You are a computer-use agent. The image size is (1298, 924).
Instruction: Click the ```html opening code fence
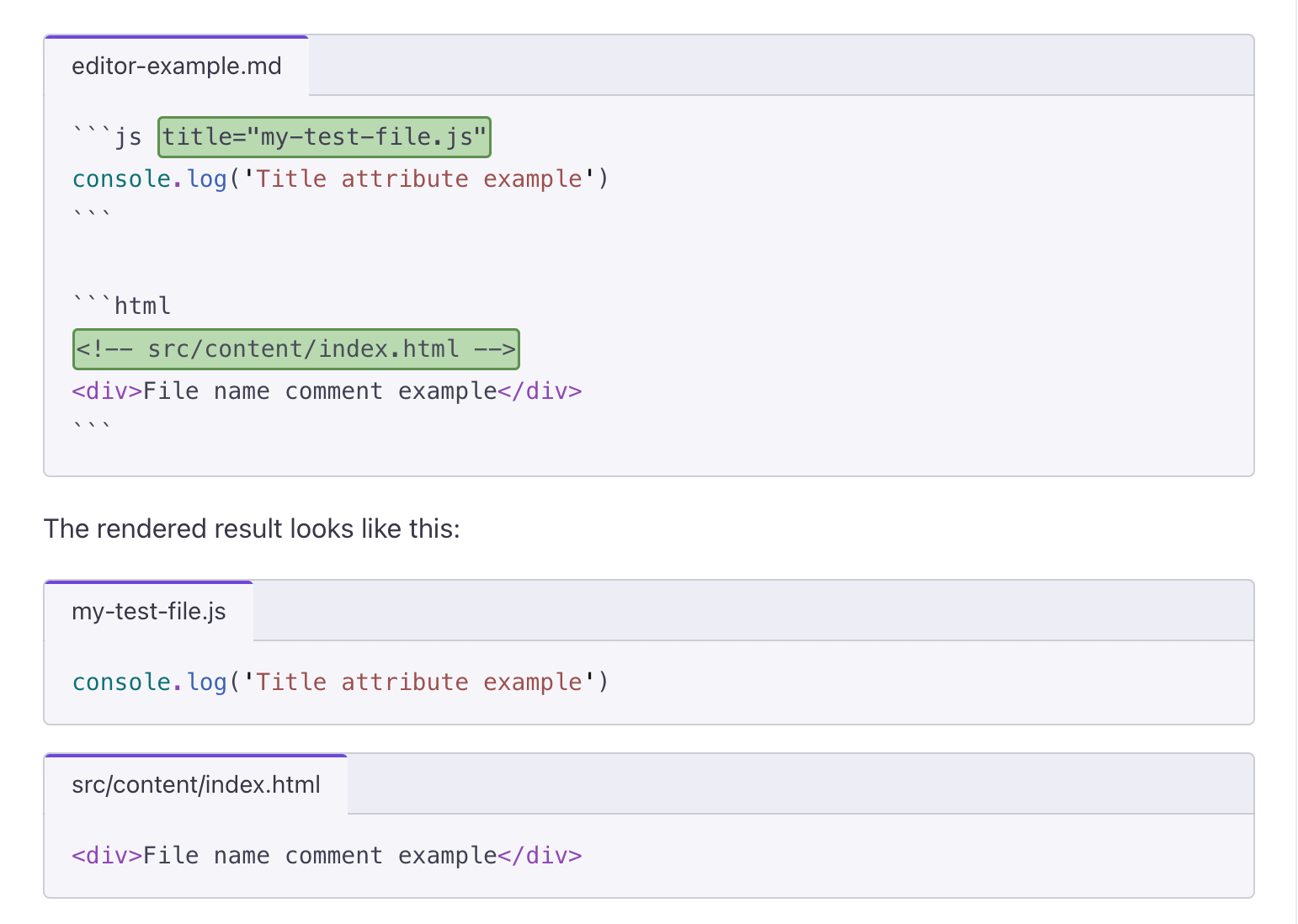[x=122, y=305]
